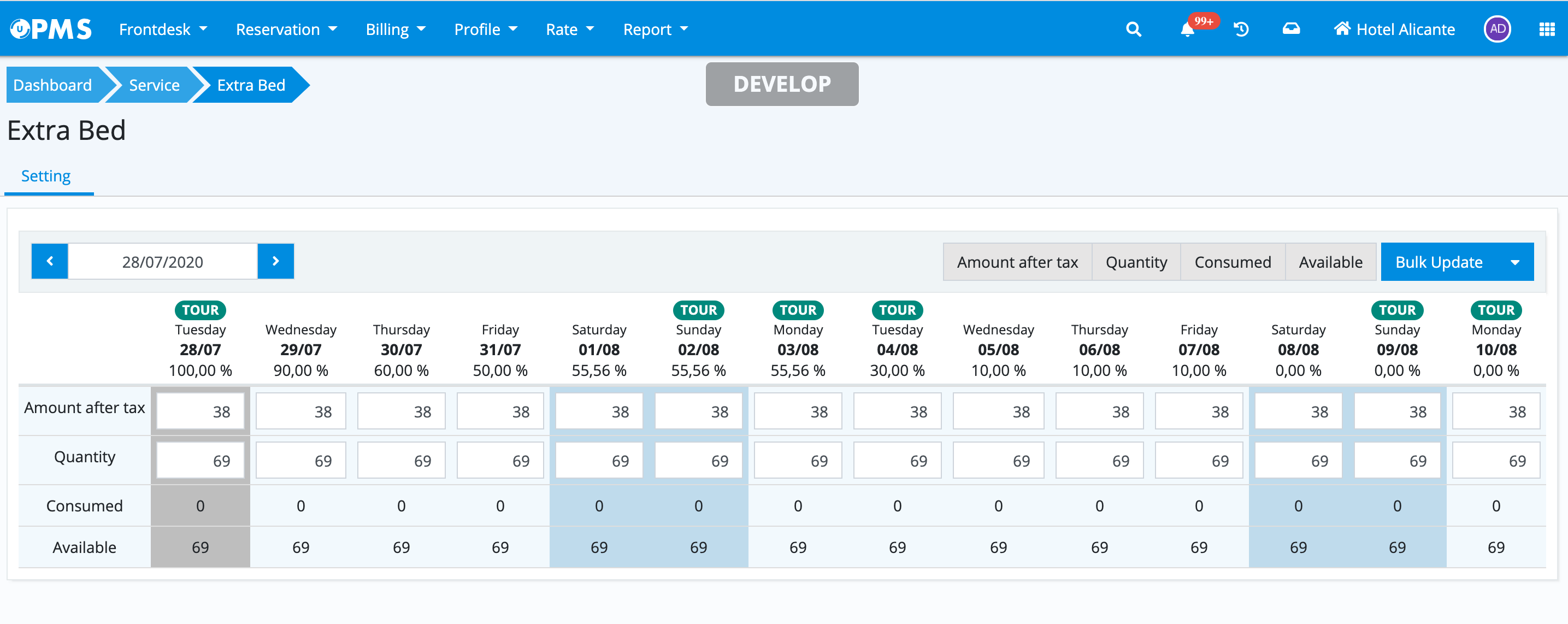Viewport: 1568px width, 624px height.
Task: Toggle the Consumed row filter
Action: pyautogui.click(x=1232, y=262)
